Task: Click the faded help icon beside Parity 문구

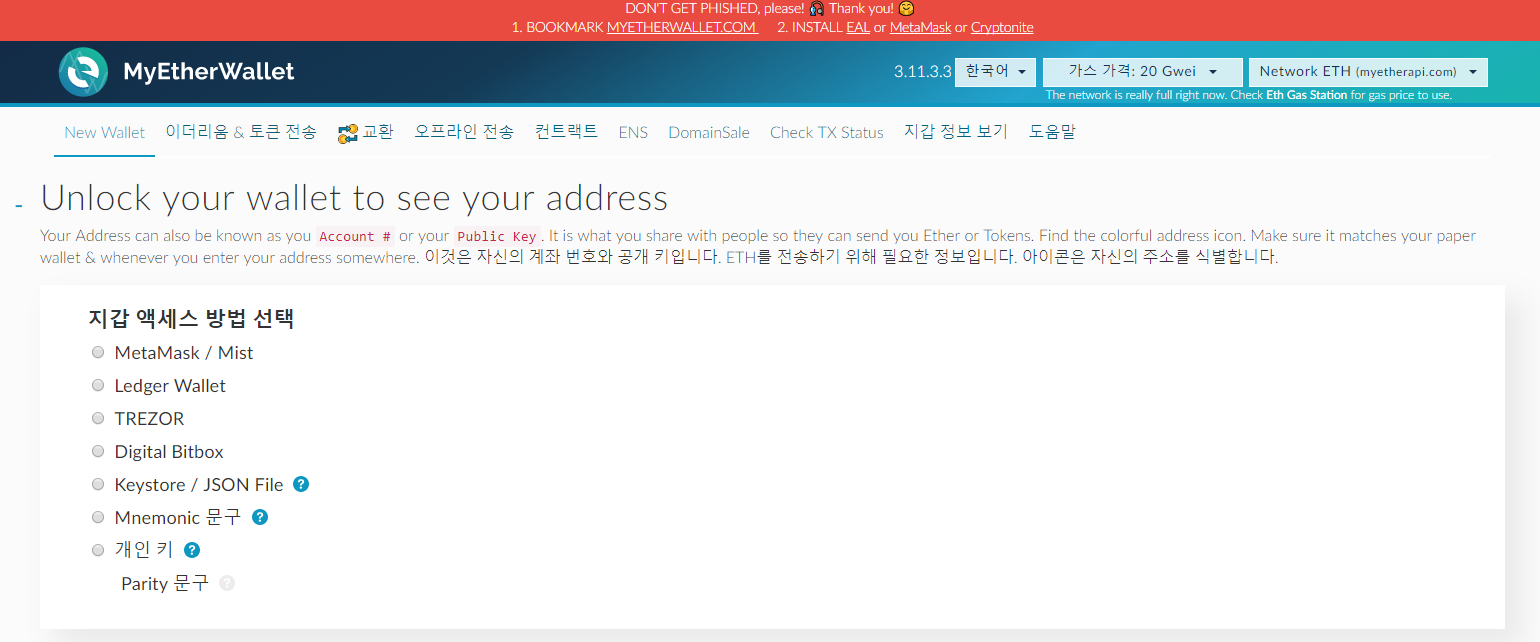Action: click(x=227, y=583)
